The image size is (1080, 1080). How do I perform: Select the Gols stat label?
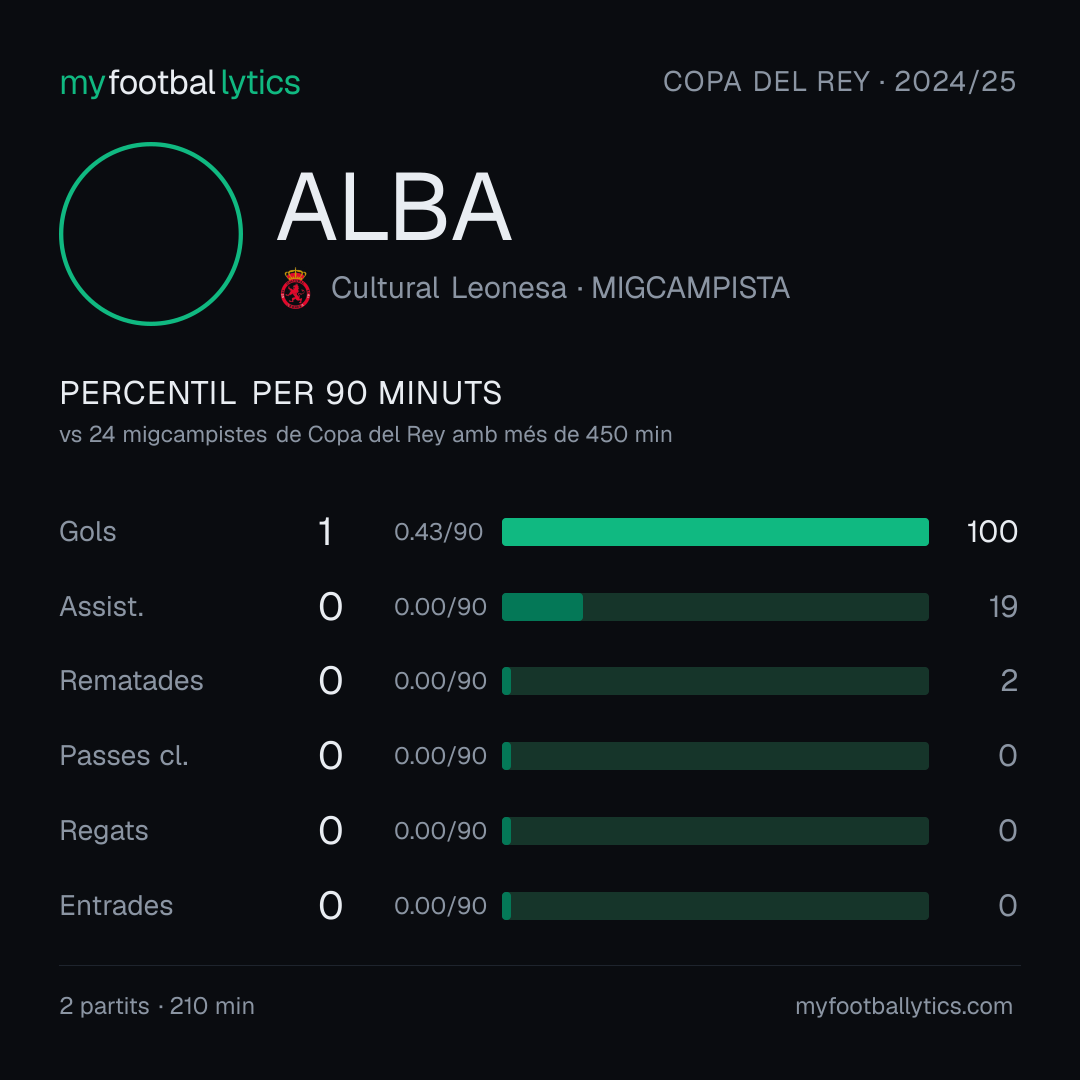(87, 532)
